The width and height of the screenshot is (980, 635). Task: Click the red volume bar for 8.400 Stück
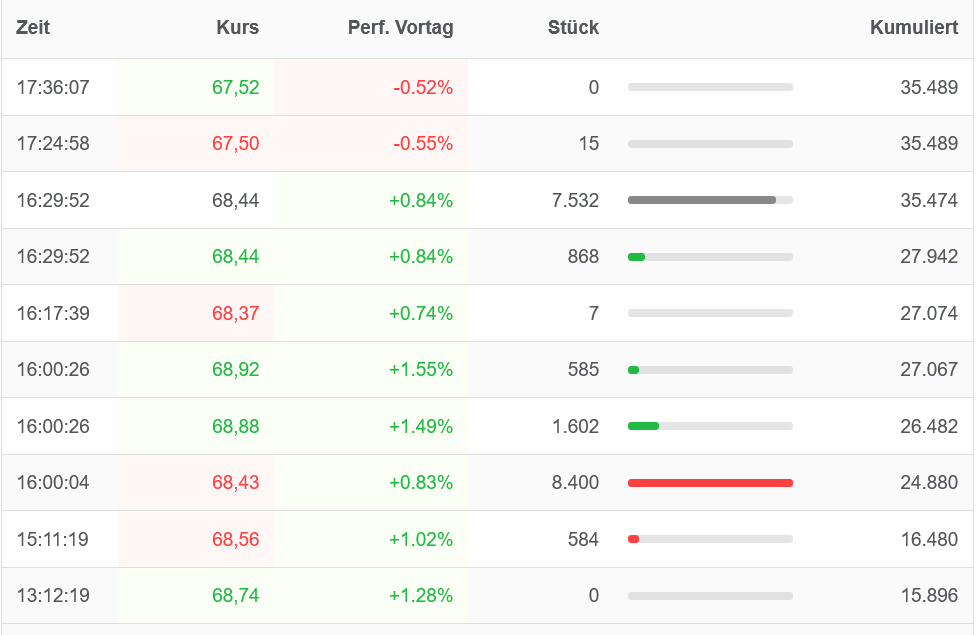point(710,483)
